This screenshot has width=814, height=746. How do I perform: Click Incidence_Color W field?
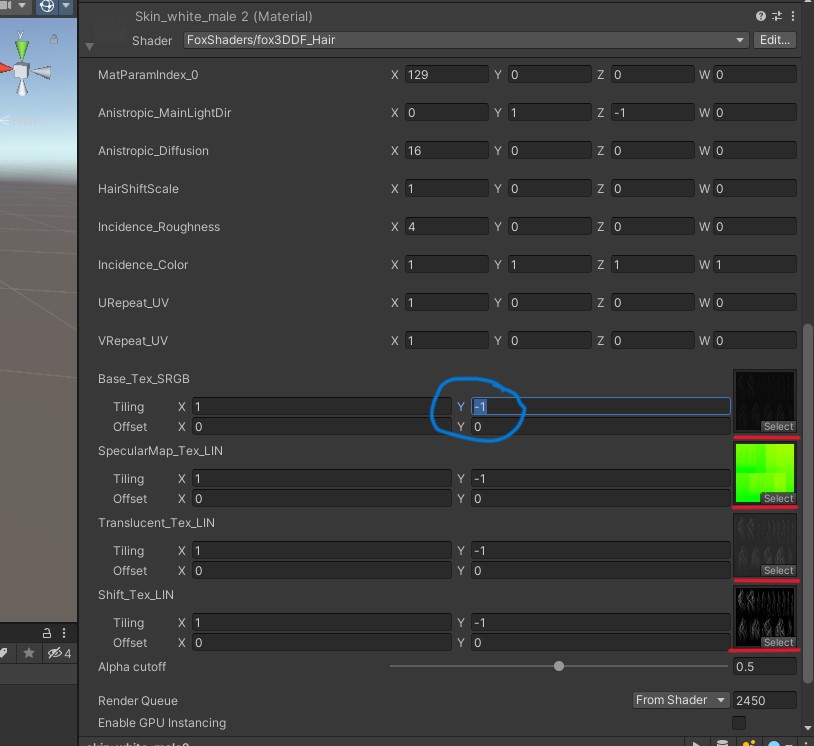click(x=755, y=264)
